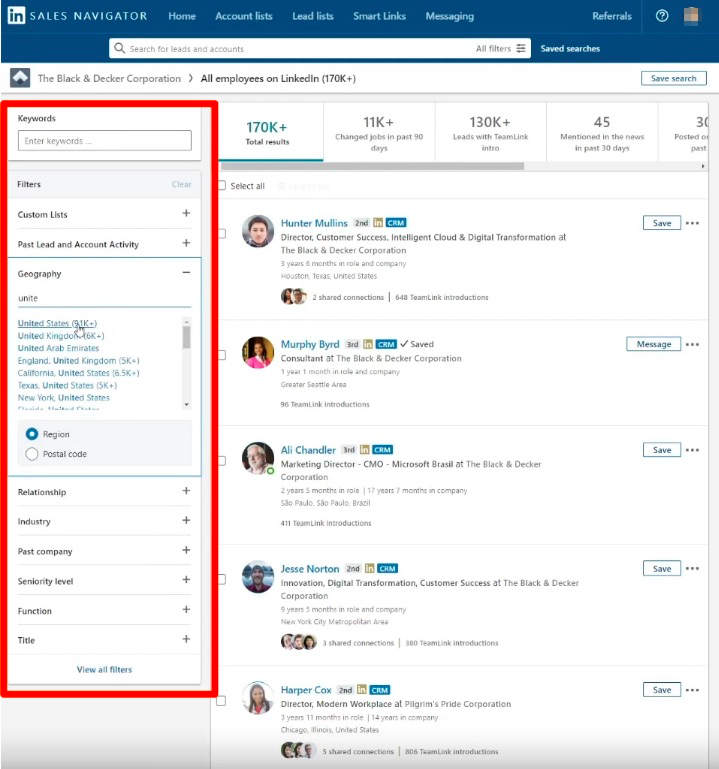Click the results tabs horizontal scrollbar
The height and width of the screenshot is (769, 719).
point(372,166)
